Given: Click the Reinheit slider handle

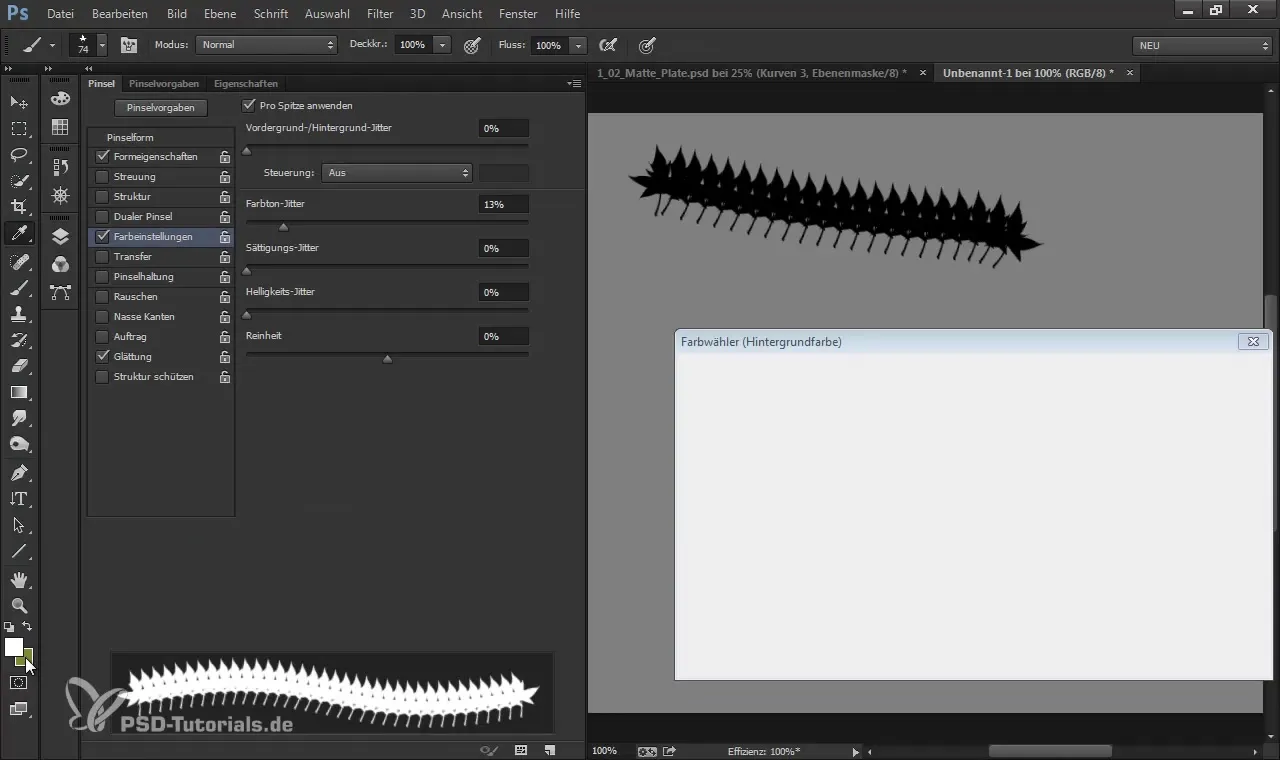Looking at the screenshot, I should (387, 359).
